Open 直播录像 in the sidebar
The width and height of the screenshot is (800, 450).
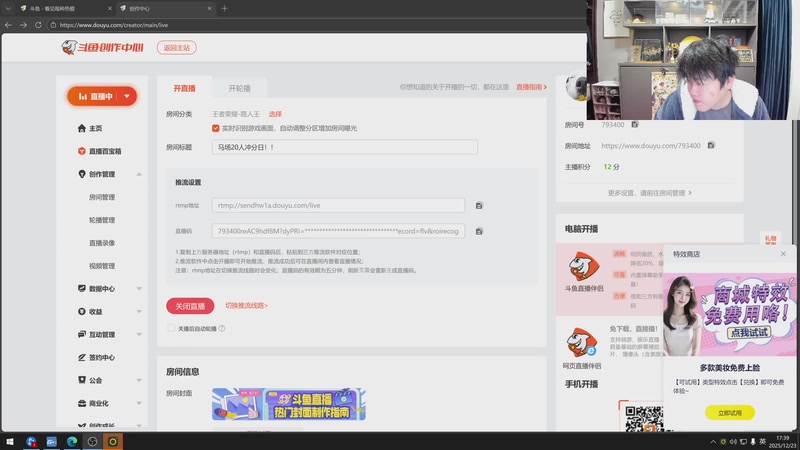(x=102, y=243)
